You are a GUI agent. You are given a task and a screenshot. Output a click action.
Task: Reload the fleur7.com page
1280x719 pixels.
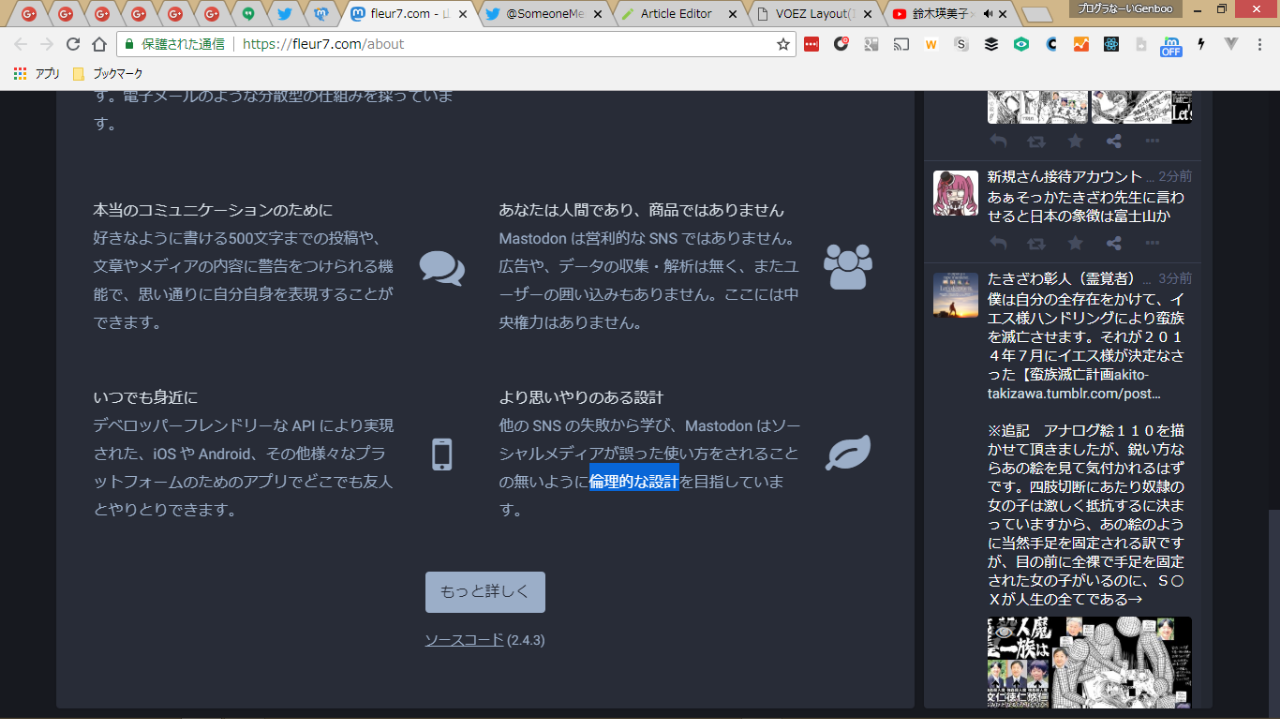click(x=73, y=44)
